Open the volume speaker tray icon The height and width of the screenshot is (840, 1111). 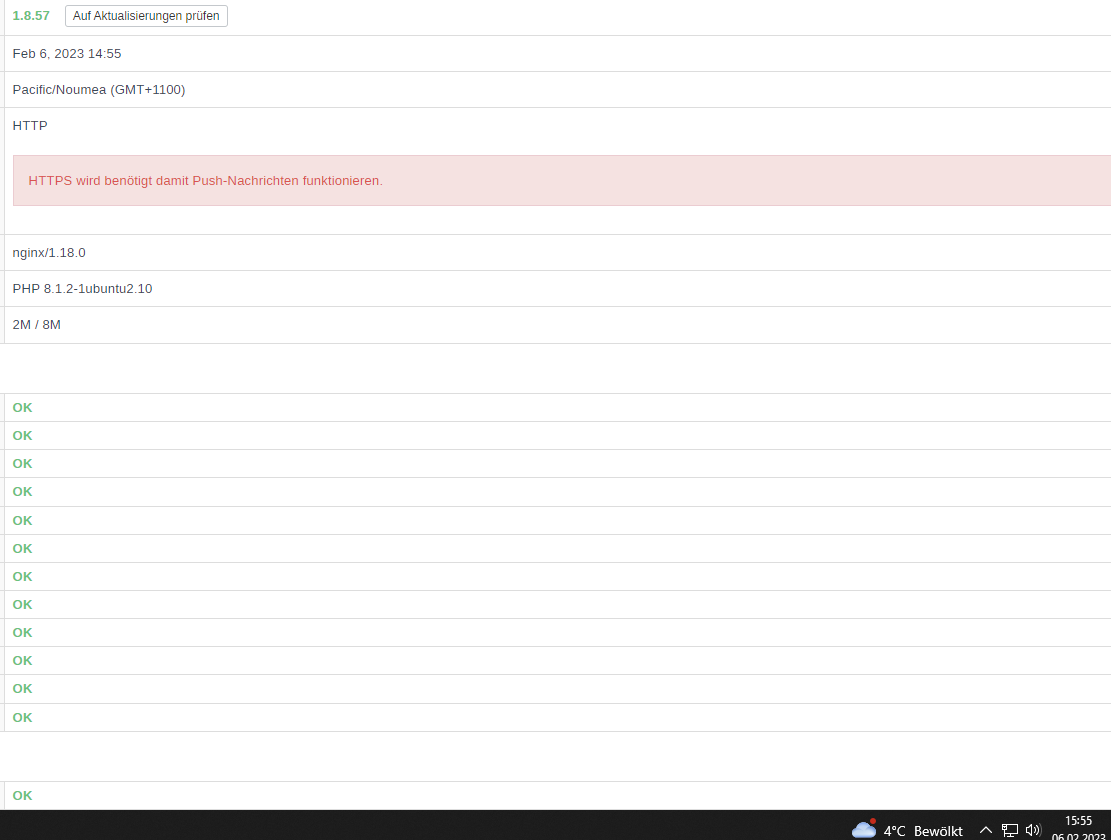click(x=1033, y=830)
